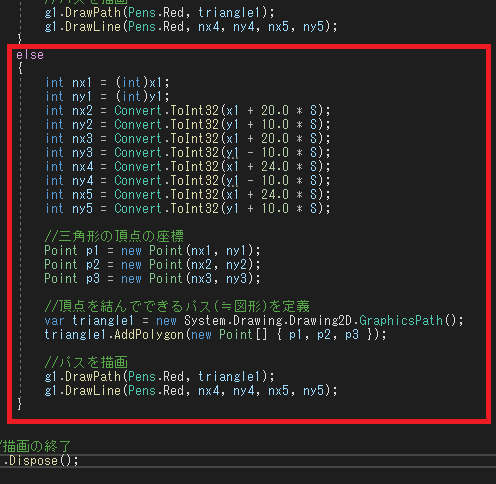Click the else keyword

pos(30,55)
